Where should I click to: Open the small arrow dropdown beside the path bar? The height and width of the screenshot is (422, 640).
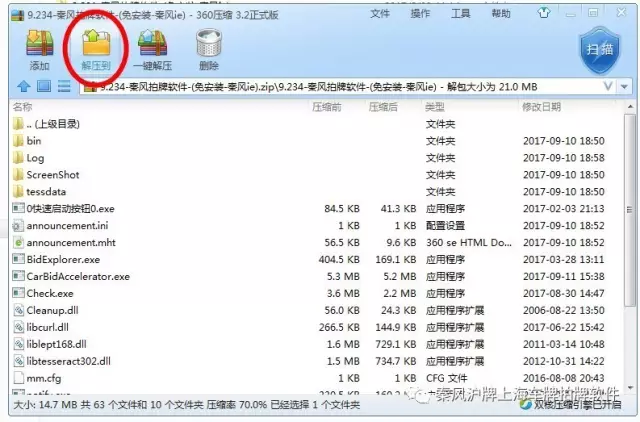(x=624, y=87)
